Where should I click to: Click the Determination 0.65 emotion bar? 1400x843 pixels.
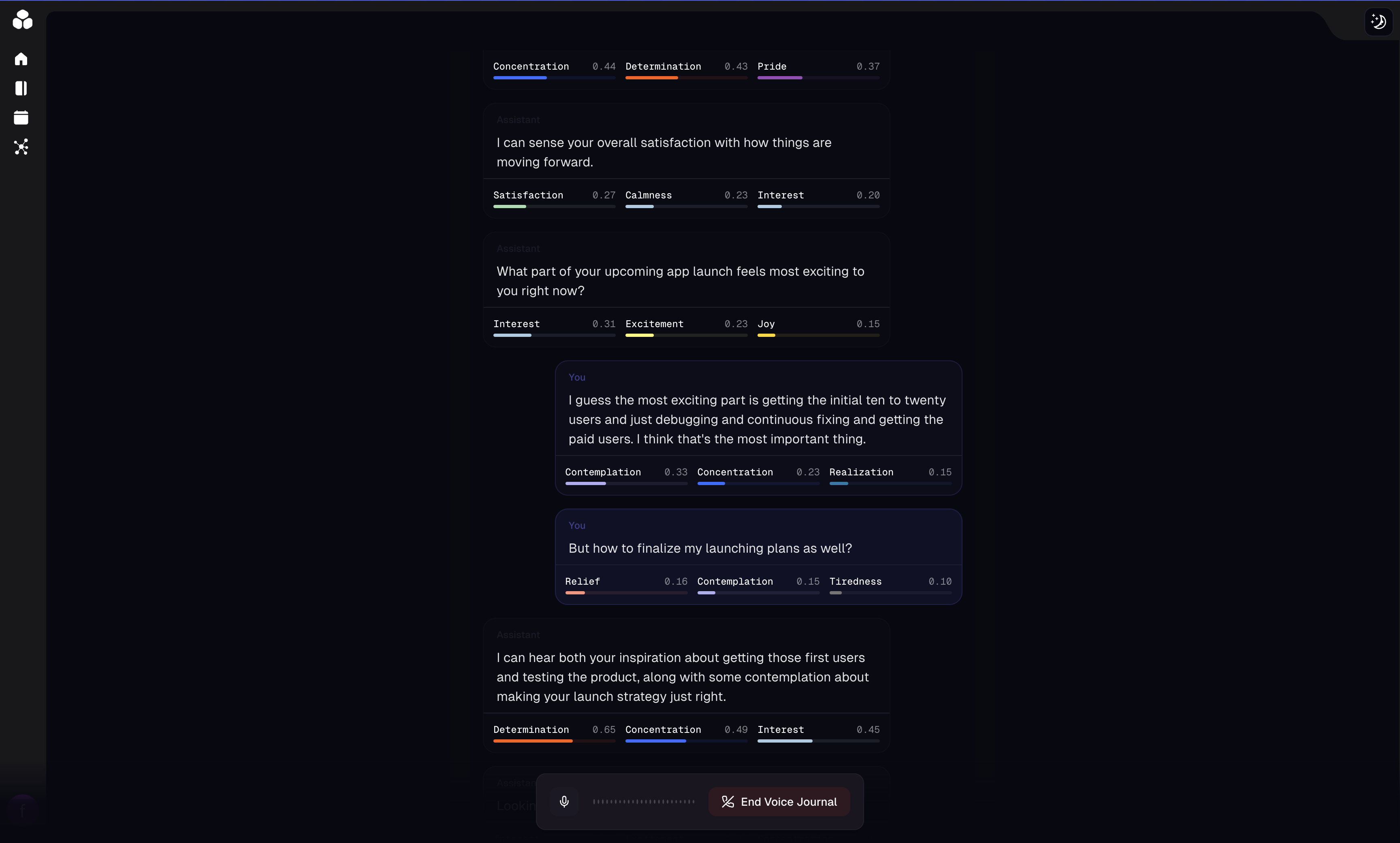pyautogui.click(x=553, y=741)
